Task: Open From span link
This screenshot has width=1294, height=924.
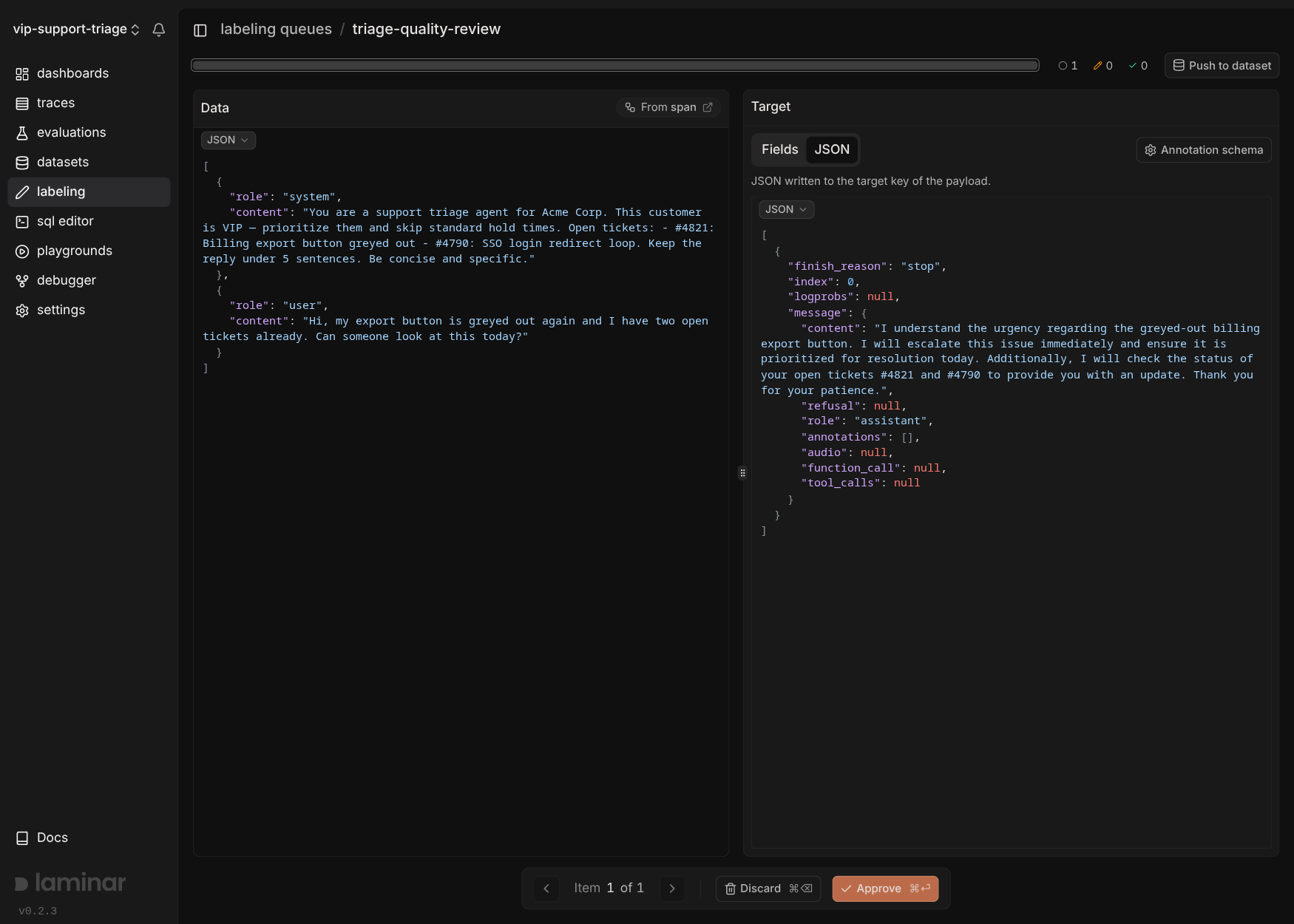Action: point(668,107)
